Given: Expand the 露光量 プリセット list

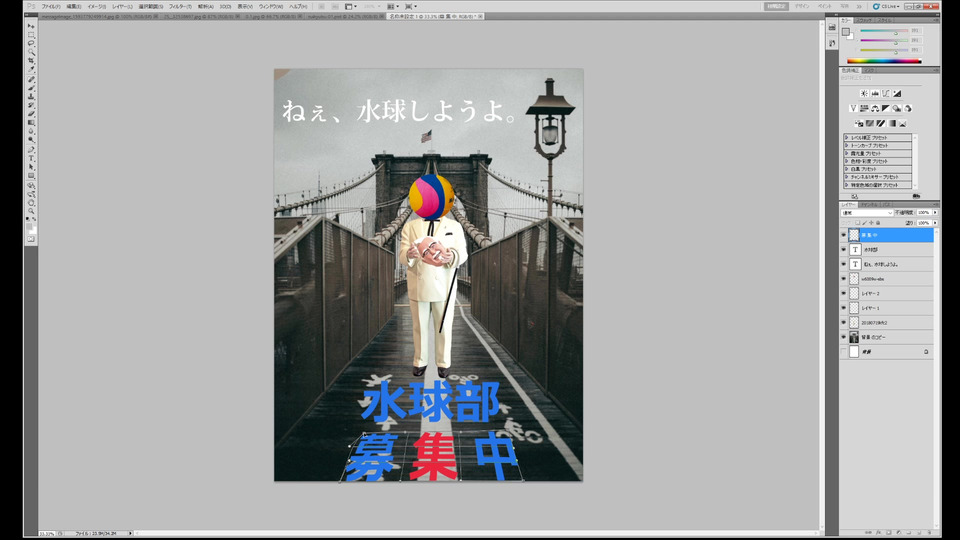Looking at the screenshot, I should pos(847,154).
